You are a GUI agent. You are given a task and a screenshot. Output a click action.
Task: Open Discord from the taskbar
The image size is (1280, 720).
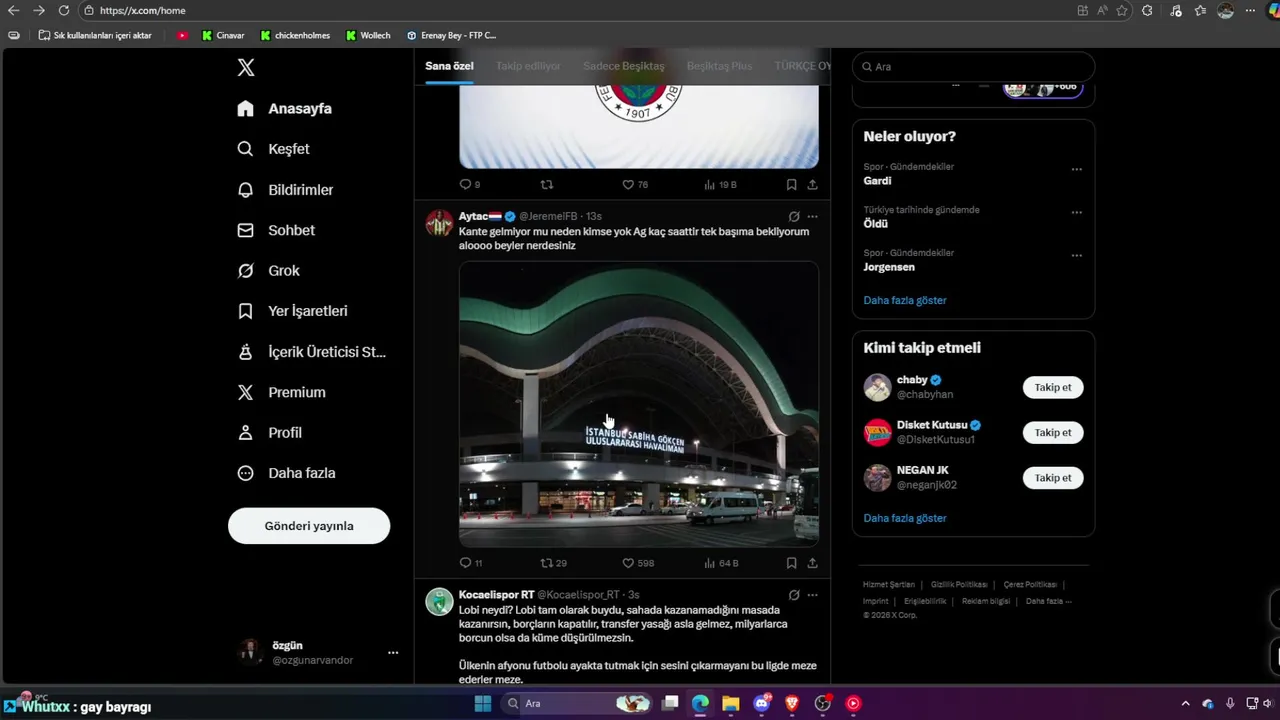point(762,703)
